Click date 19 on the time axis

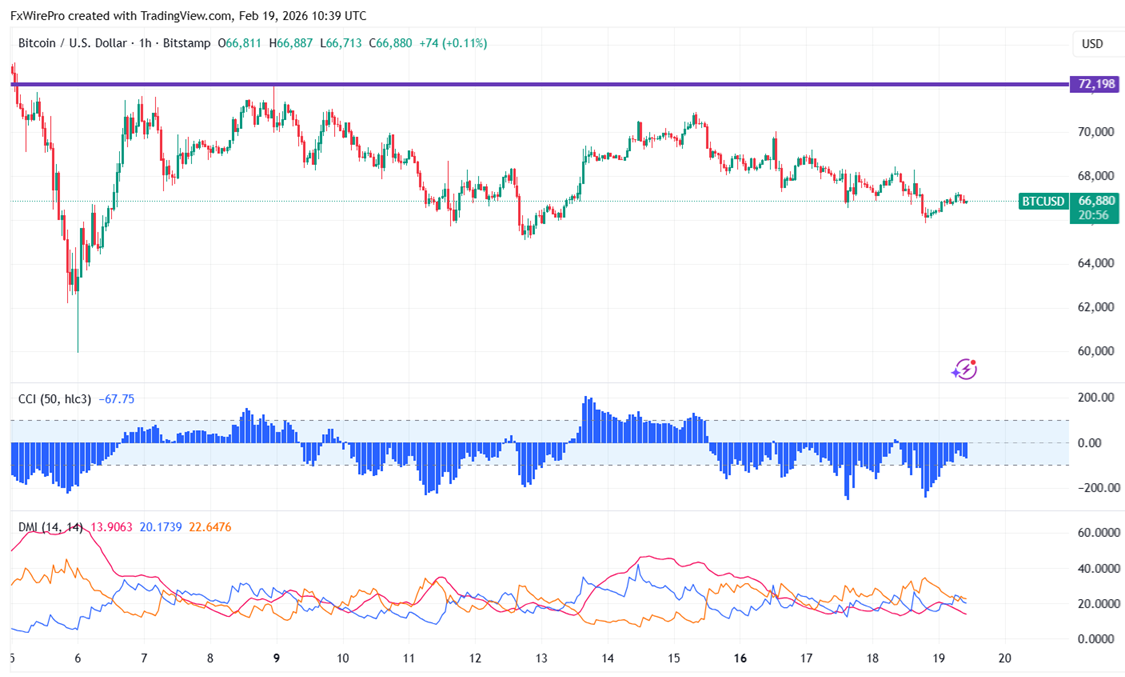click(x=938, y=658)
